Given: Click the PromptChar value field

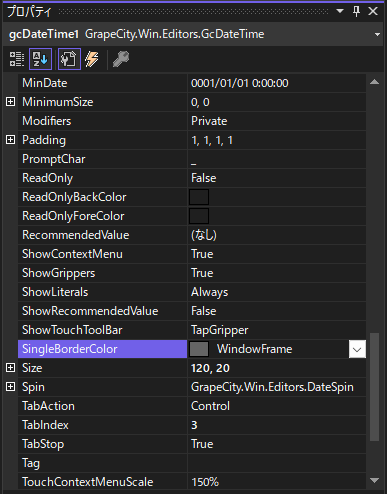Looking at the screenshot, I should [x=277, y=159].
